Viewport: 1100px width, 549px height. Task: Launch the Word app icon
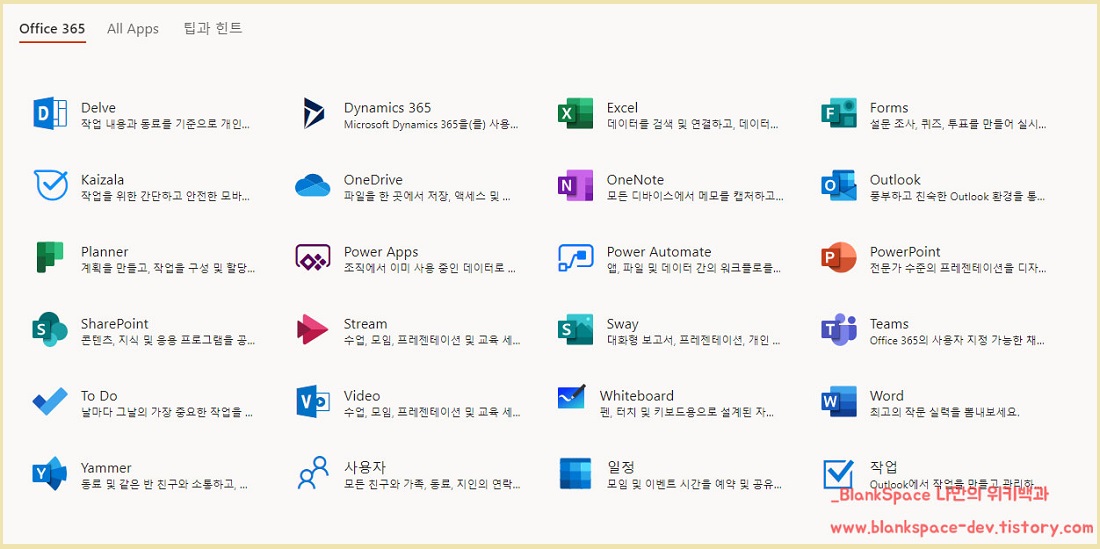click(839, 402)
